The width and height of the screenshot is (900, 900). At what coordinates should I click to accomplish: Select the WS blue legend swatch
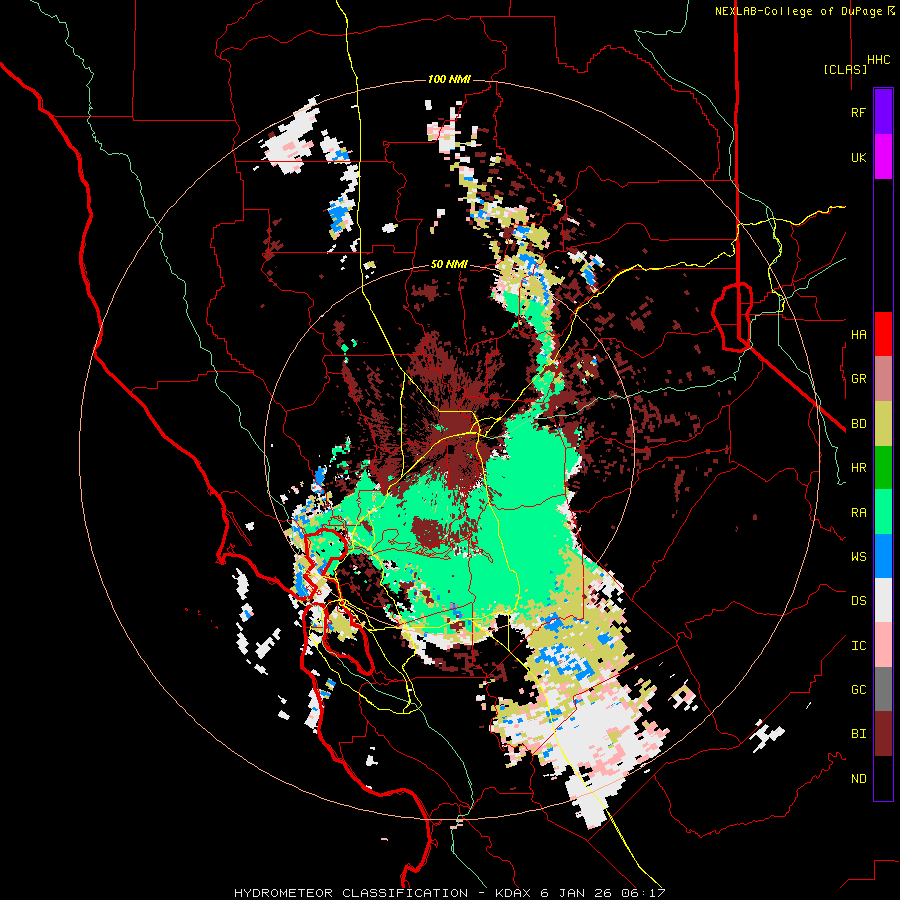point(883,556)
